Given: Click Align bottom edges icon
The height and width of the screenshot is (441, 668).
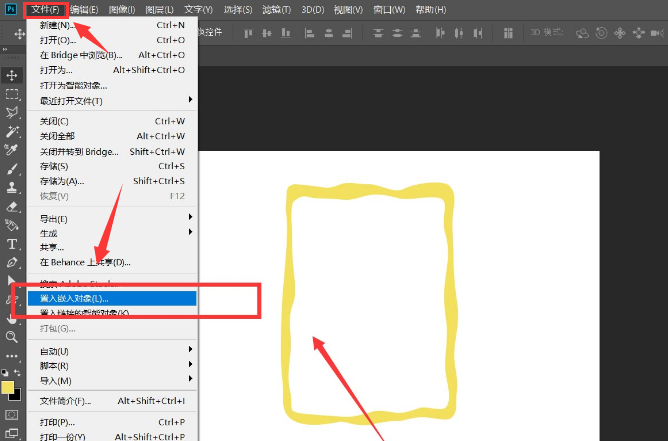Looking at the screenshot, I should pyautogui.click(x=285, y=33).
